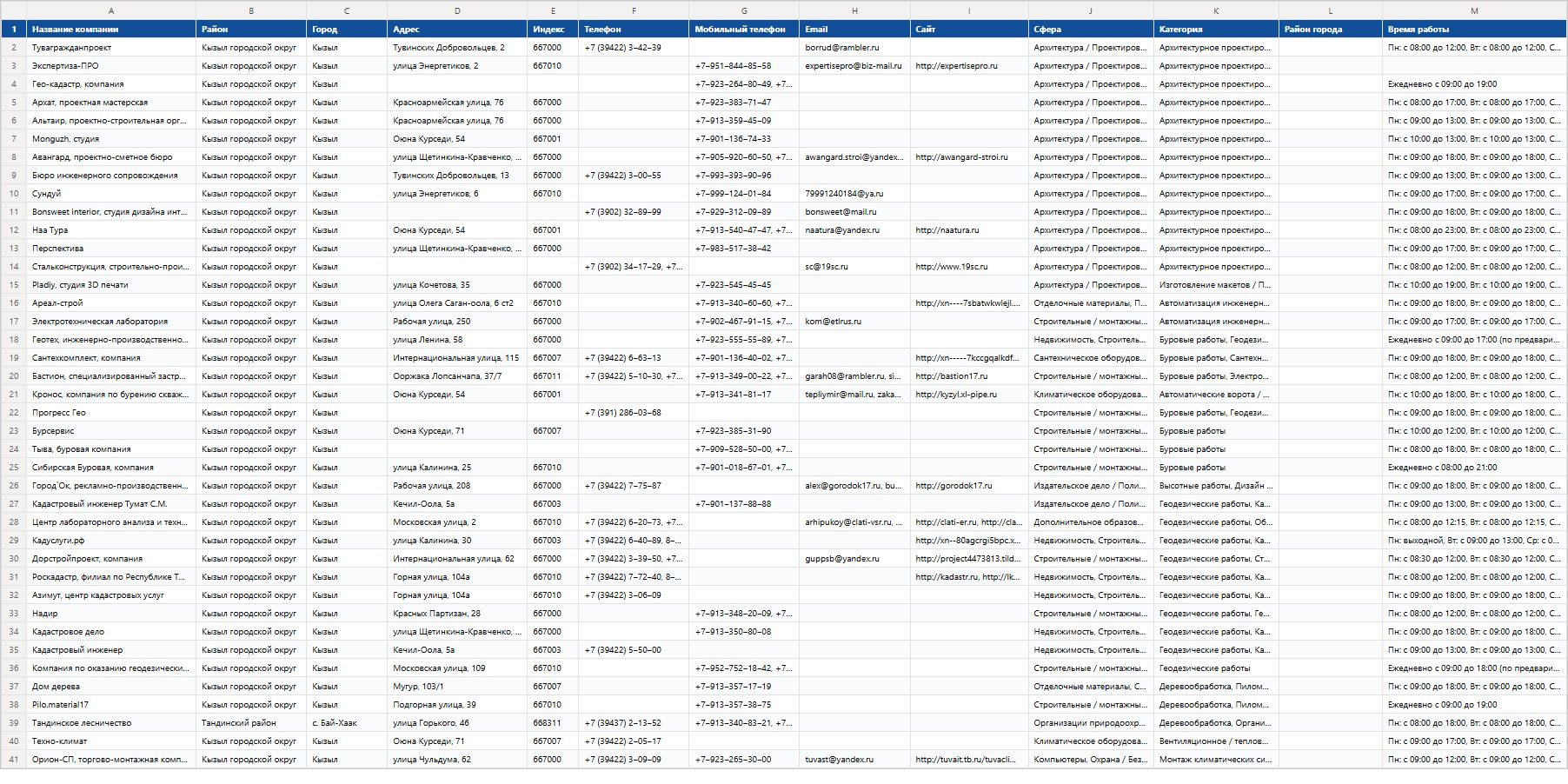Select the email 'bonsweet@mail.ru'
The height and width of the screenshot is (784, 1568).
[x=854, y=212]
